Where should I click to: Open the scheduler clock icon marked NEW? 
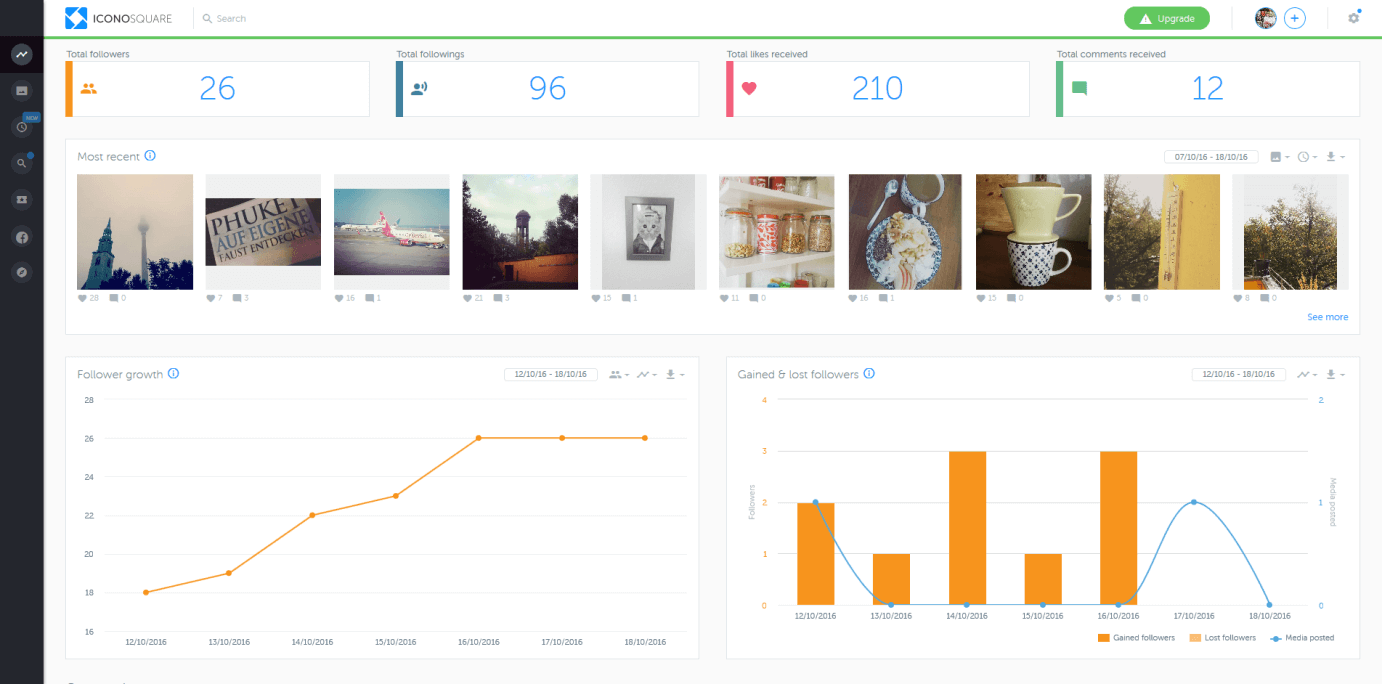point(21,127)
